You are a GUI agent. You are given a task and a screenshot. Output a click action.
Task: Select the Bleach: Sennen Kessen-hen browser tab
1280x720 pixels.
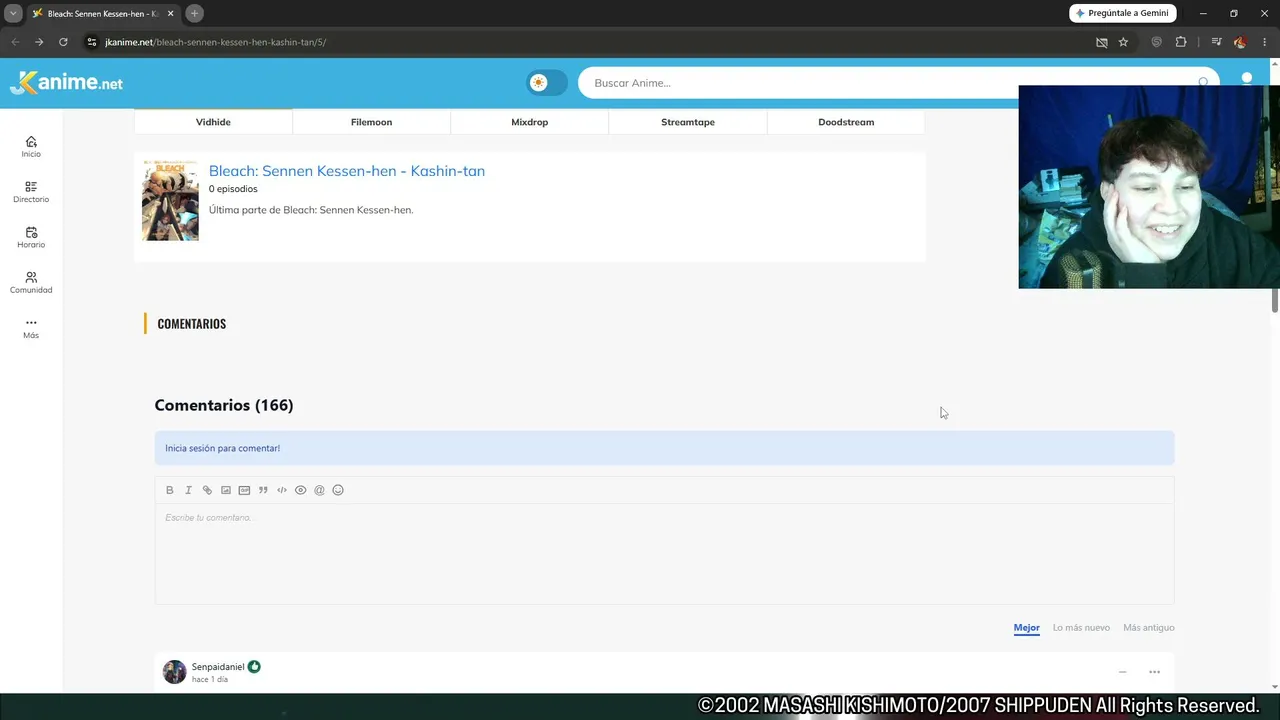[103, 14]
